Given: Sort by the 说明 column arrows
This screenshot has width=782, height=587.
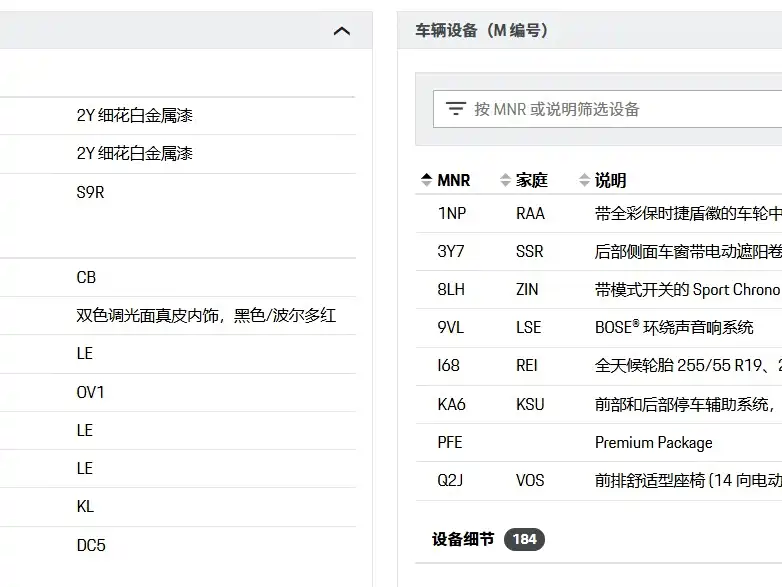Looking at the screenshot, I should click(585, 180).
